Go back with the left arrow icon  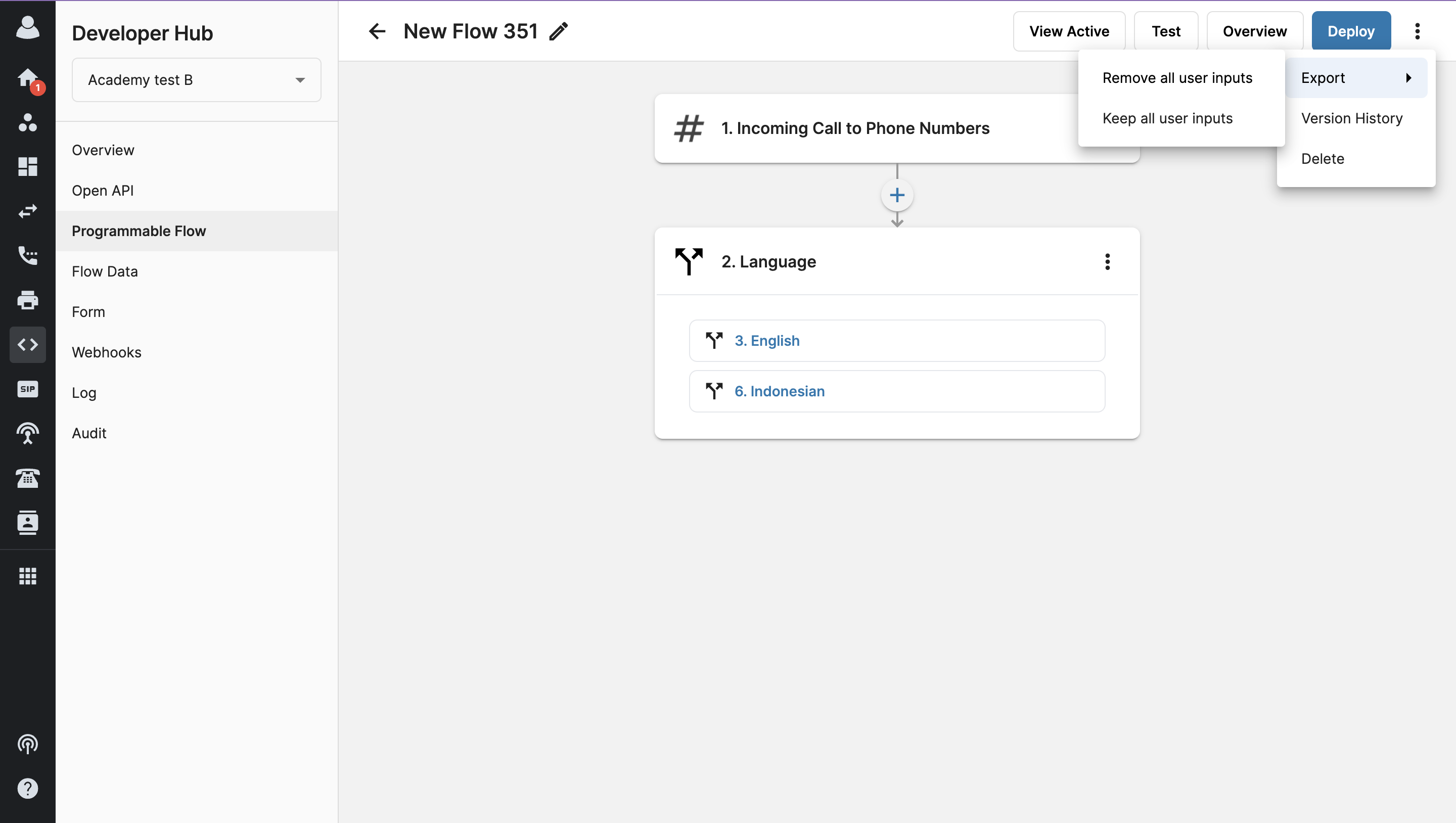coord(377,31)
